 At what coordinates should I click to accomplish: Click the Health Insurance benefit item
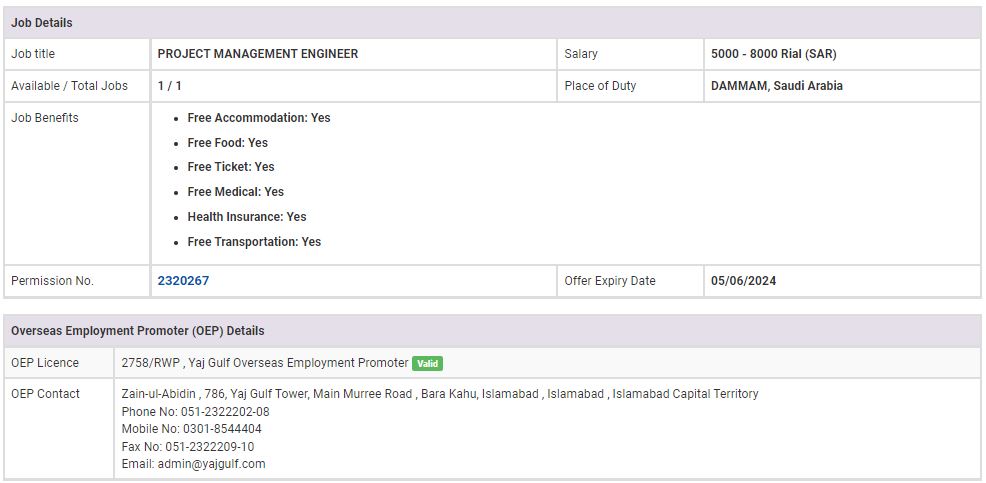[246, 217]
